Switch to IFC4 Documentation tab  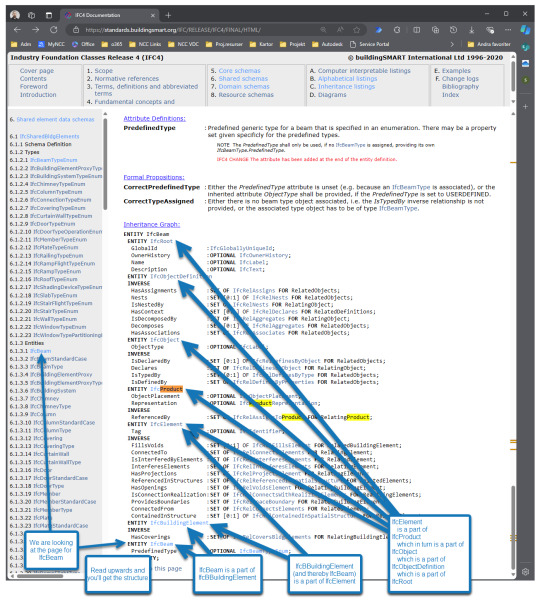pyautogui.click(x=110, y=15)
